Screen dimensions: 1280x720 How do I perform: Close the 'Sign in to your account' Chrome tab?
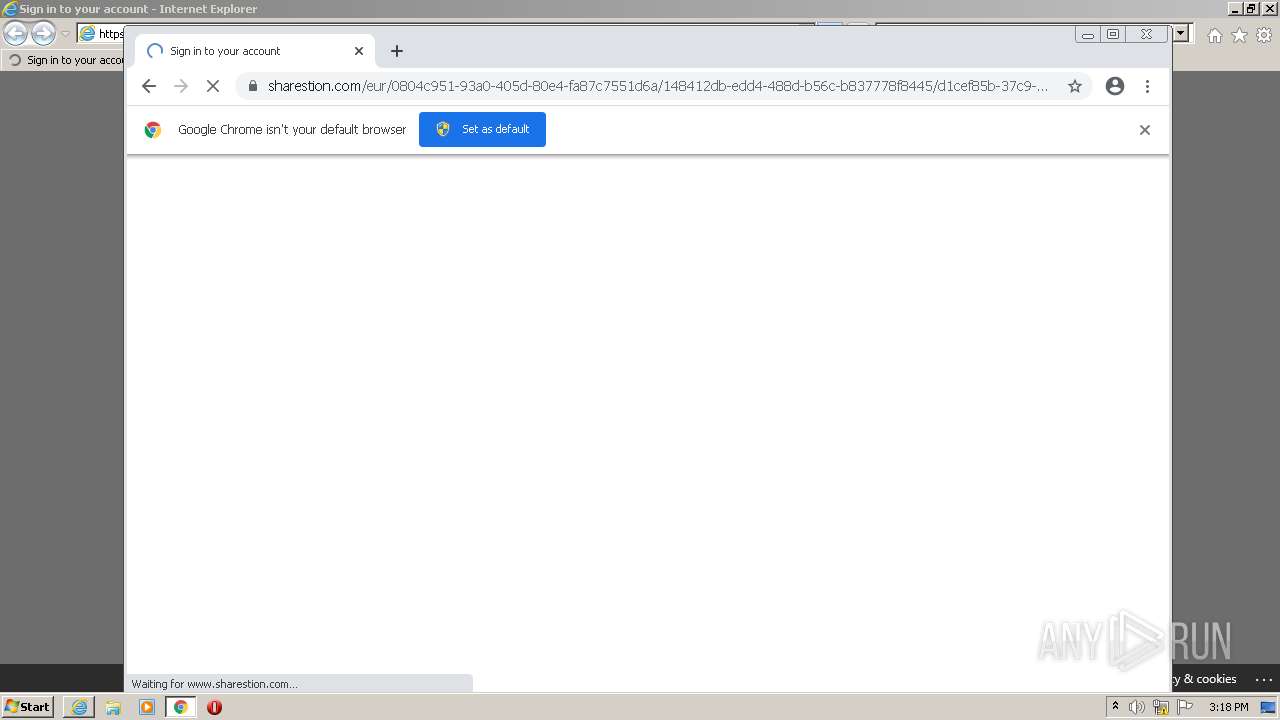click(359, 51)
